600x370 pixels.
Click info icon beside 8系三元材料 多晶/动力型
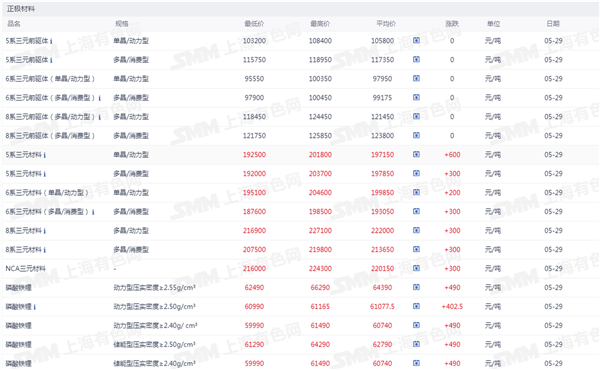(x=45, y=231)
